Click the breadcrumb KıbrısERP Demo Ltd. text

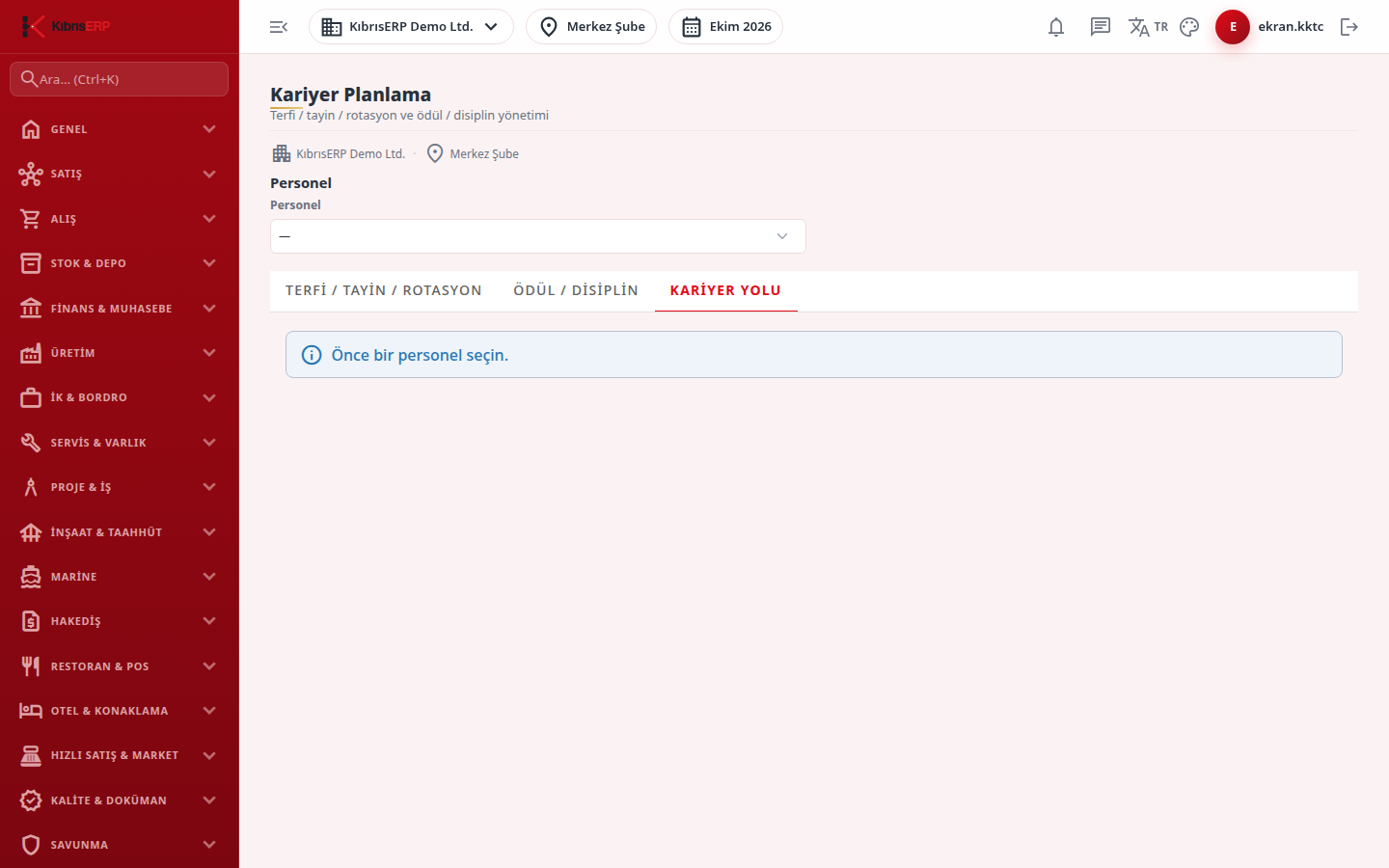pos(350,154)
